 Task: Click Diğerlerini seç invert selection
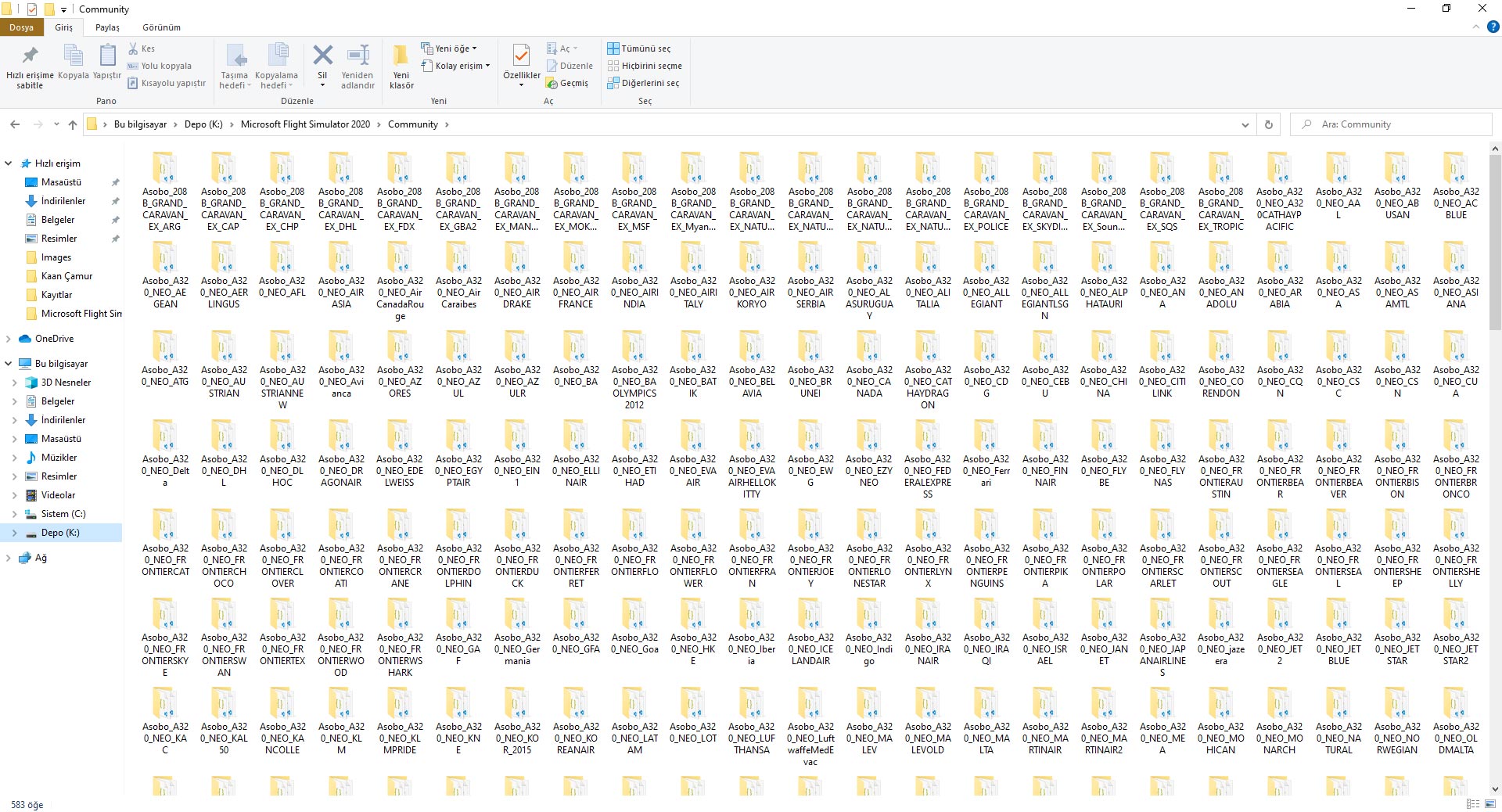pos(643,83)
